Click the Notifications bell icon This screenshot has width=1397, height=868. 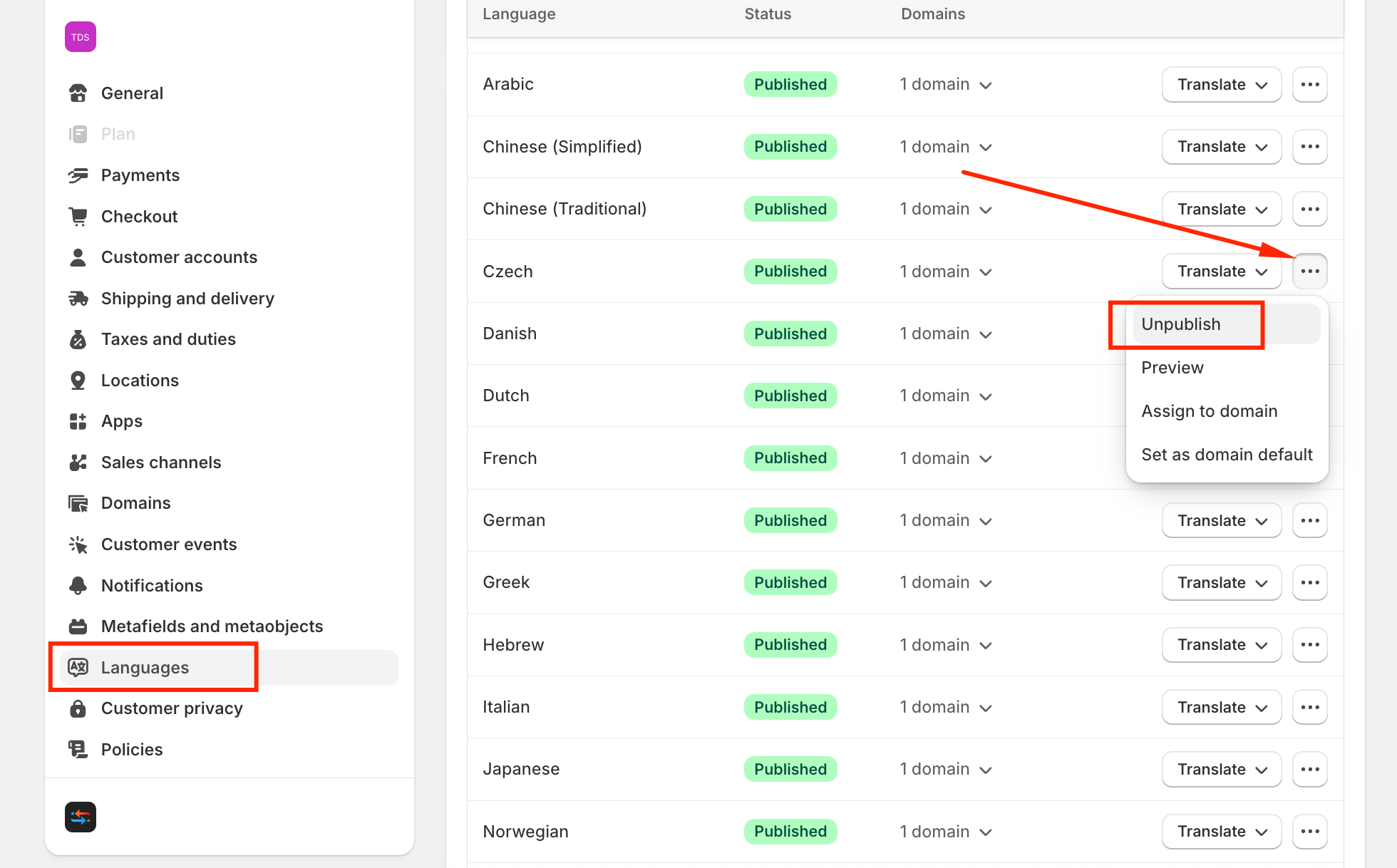point(78,586)
